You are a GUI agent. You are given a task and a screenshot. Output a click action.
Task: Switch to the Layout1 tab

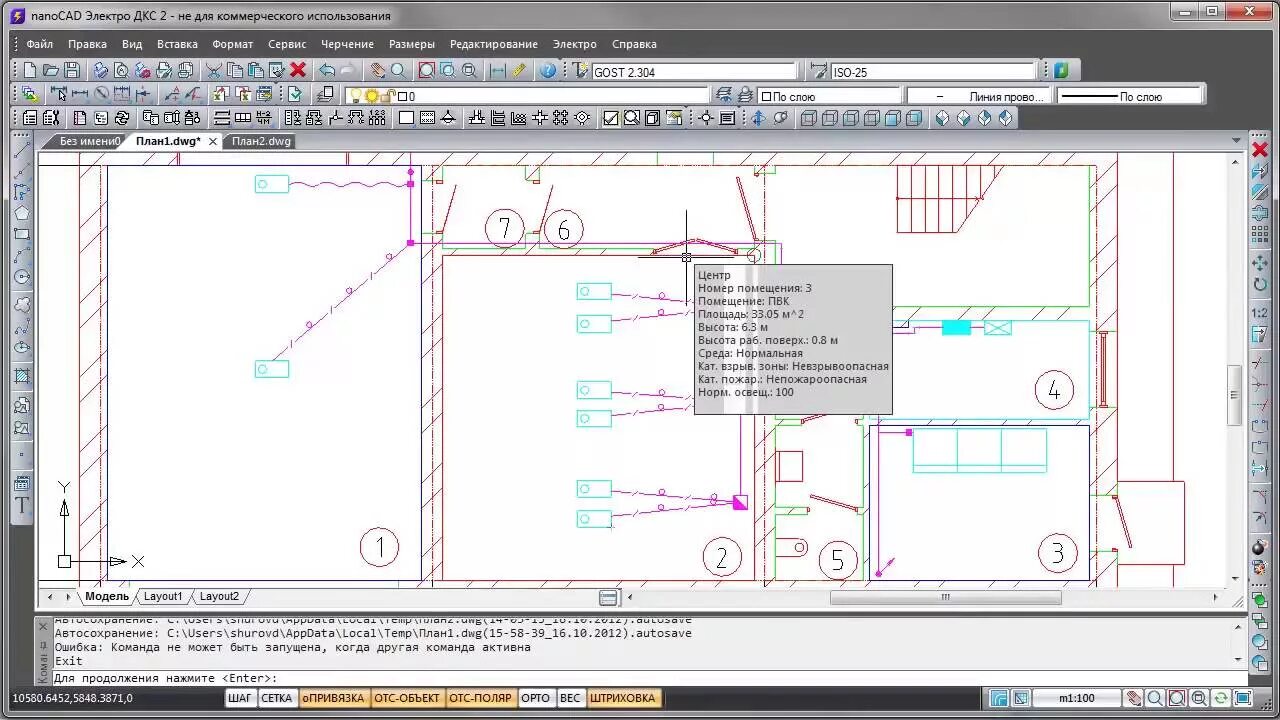163,596
